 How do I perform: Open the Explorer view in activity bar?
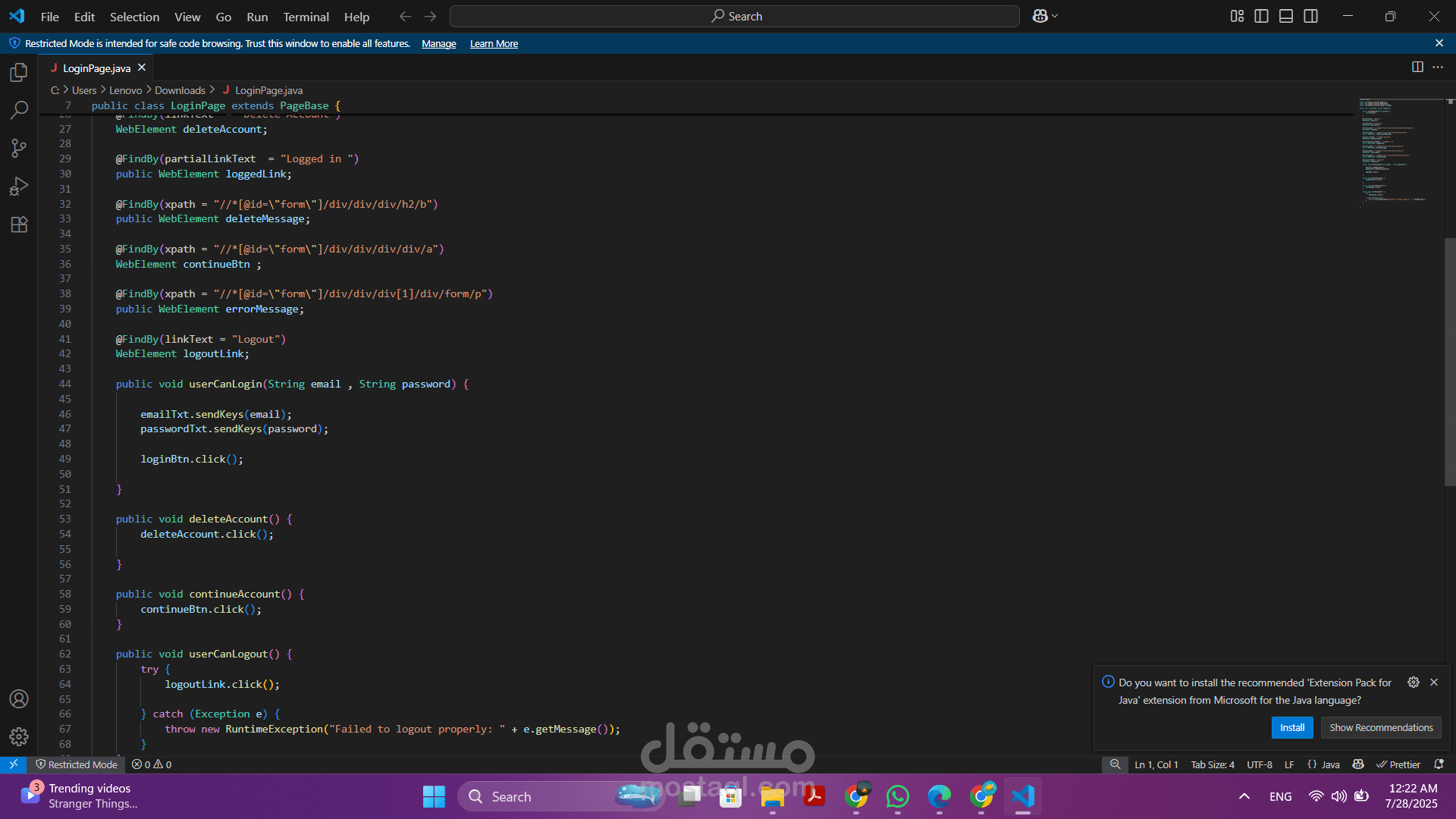tap(19, 73)
